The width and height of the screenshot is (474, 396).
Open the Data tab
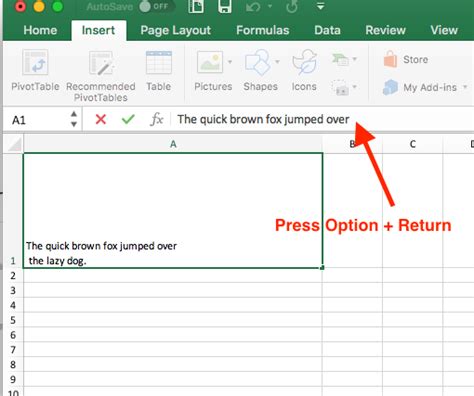327,30
